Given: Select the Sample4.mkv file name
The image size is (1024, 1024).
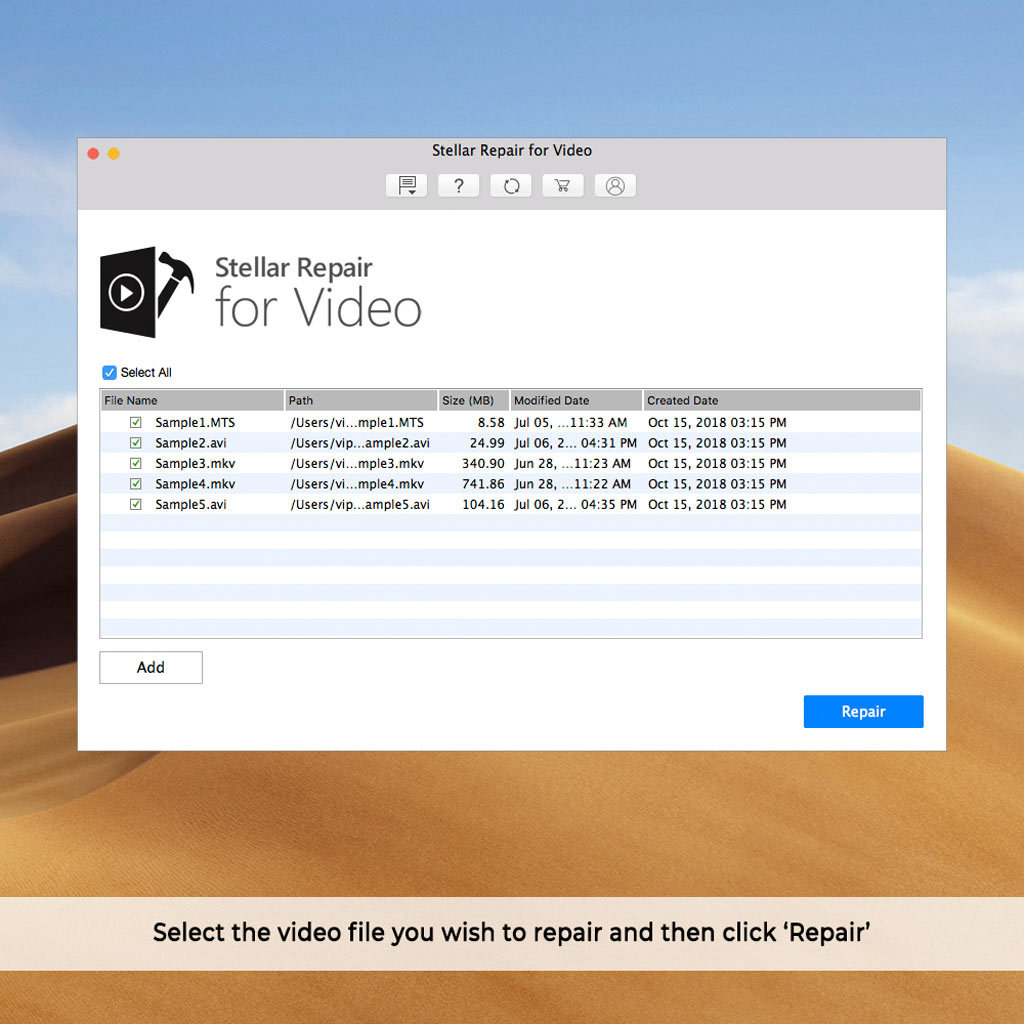Looking at the screenshot, I should (195, 484).
